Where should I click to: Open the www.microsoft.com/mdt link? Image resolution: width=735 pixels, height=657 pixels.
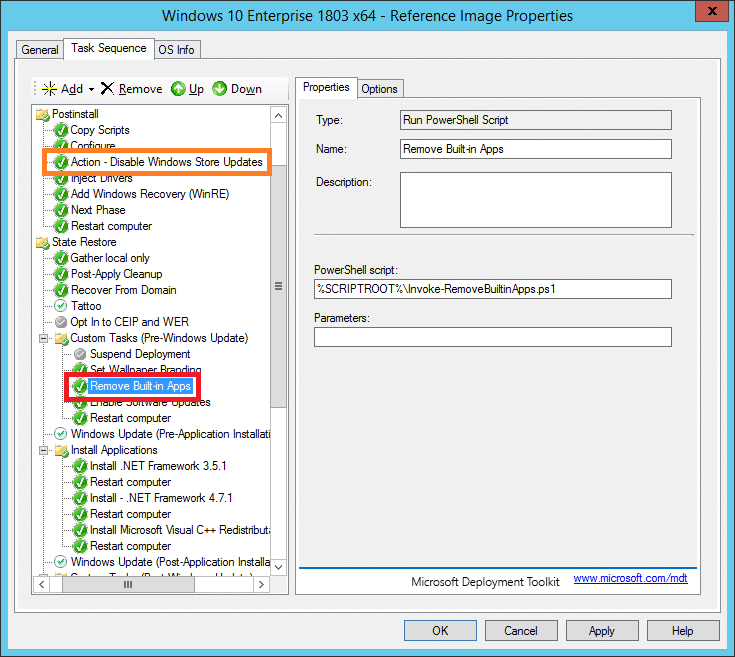point(630,579)
